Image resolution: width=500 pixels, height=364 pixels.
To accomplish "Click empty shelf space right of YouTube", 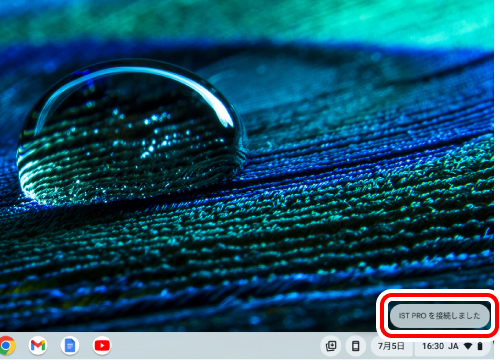I will pos(213,346).
